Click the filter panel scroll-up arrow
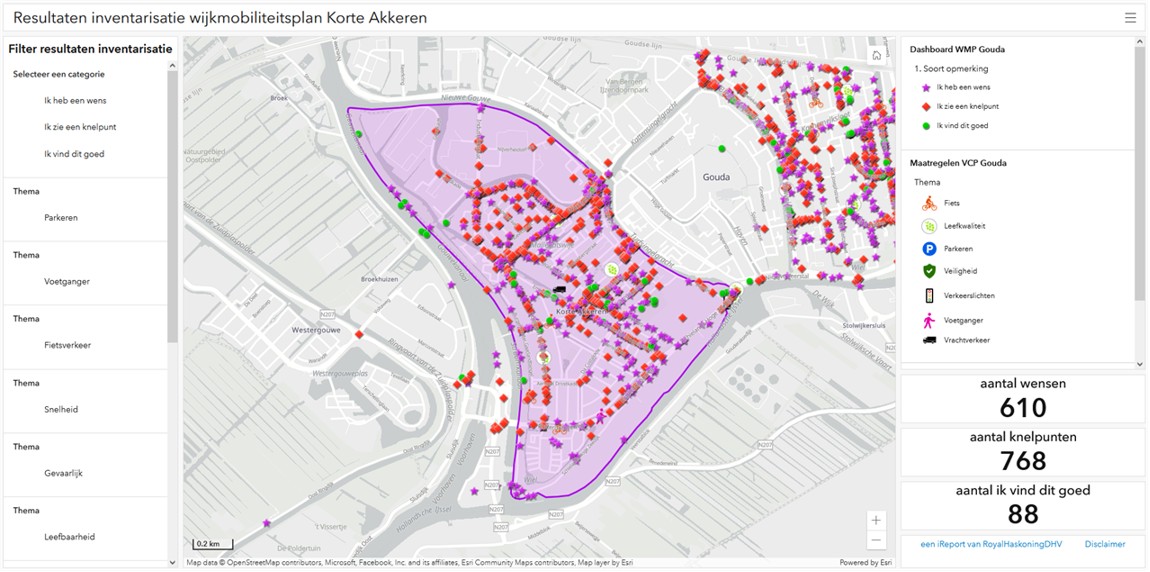The image size is (1150, 572). click(172, 65)
